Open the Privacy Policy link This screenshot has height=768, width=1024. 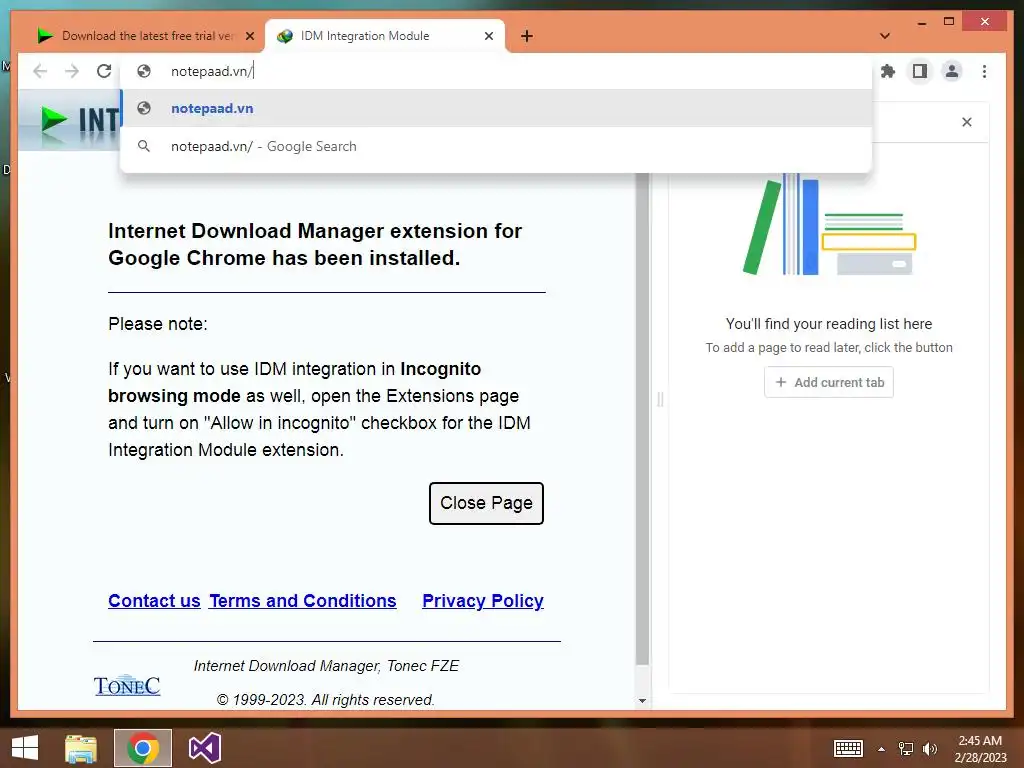[x=483, y=601]
